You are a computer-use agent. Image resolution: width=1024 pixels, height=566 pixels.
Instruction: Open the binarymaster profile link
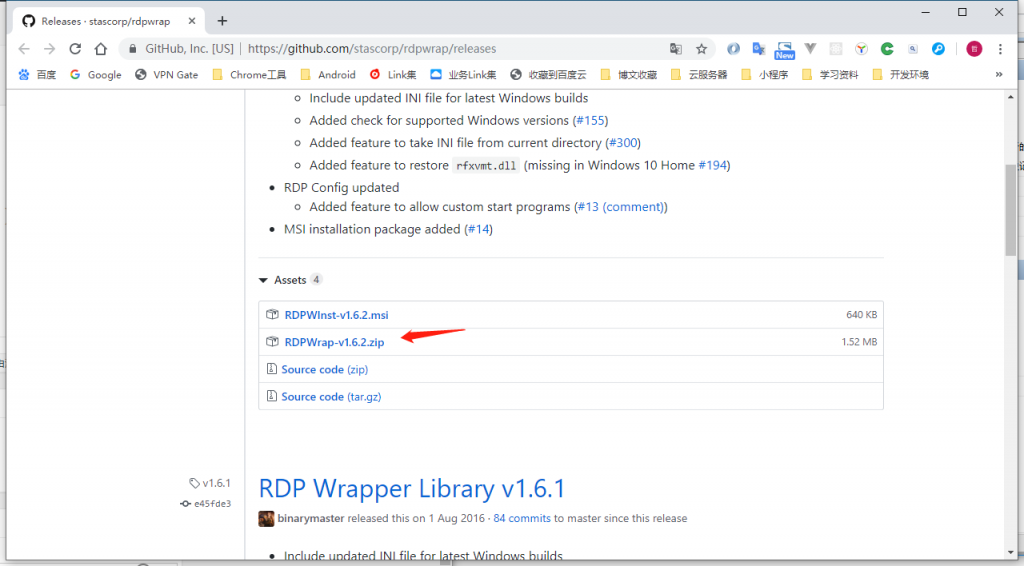coord(311,518)
